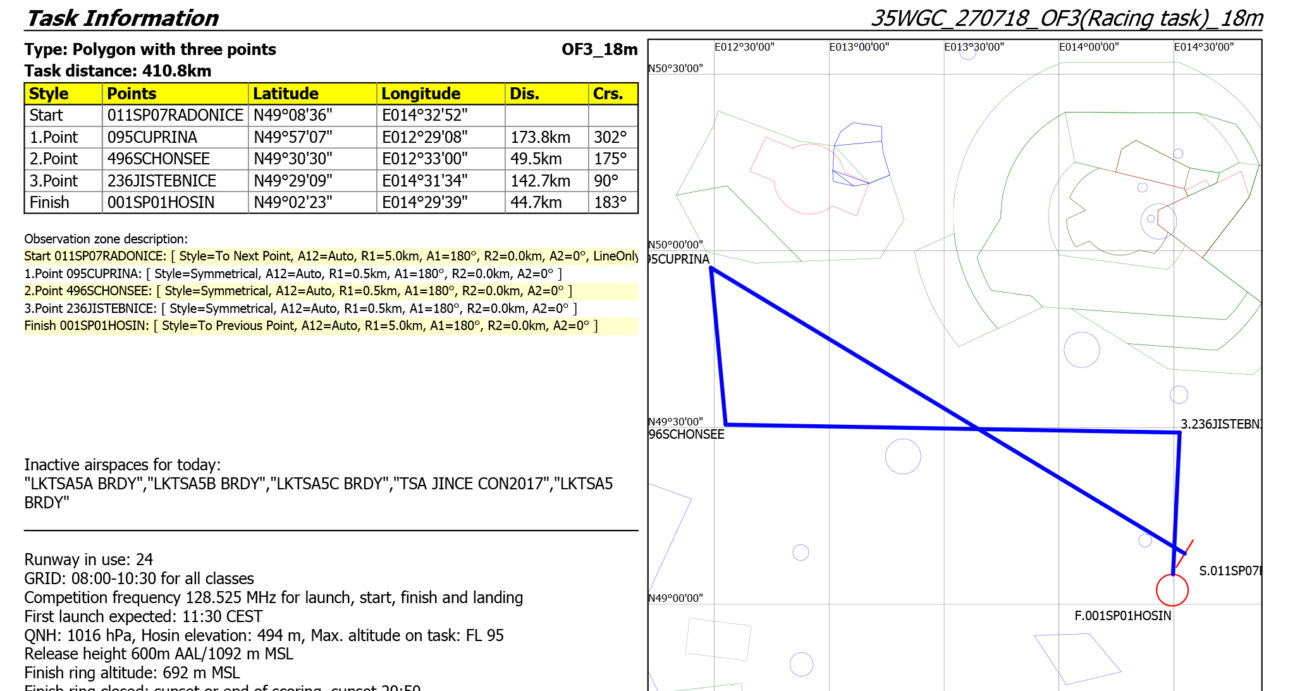Select the 011SP07RADONICE start point cell
This screenshot has height=691, width=1295.
[x=175, y=115]
